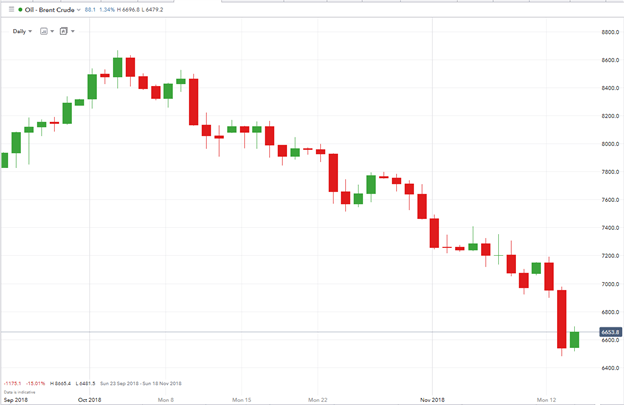Select the 8800.0 price axis label
The image size is (624, 405).
(x=610, y=32)
